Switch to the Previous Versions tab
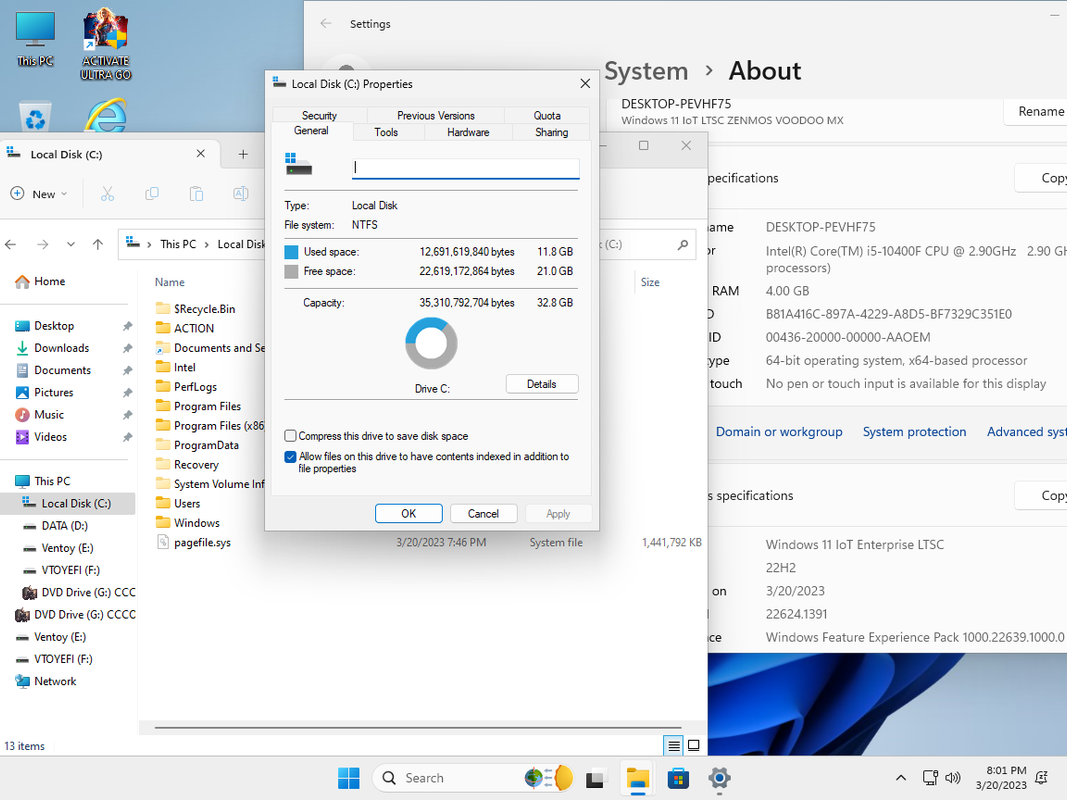Image resolution: width=1067 pixels, height=800 pixels. point(436,116)
